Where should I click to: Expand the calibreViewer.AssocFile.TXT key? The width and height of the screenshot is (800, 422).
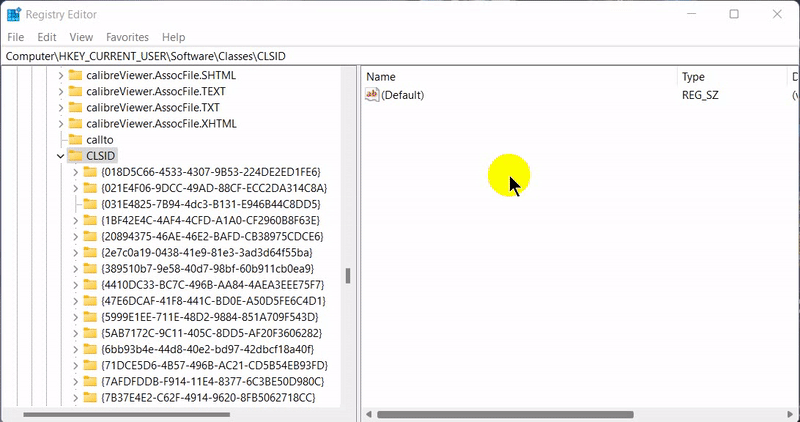pyautogui.click(x=61, y=108)
